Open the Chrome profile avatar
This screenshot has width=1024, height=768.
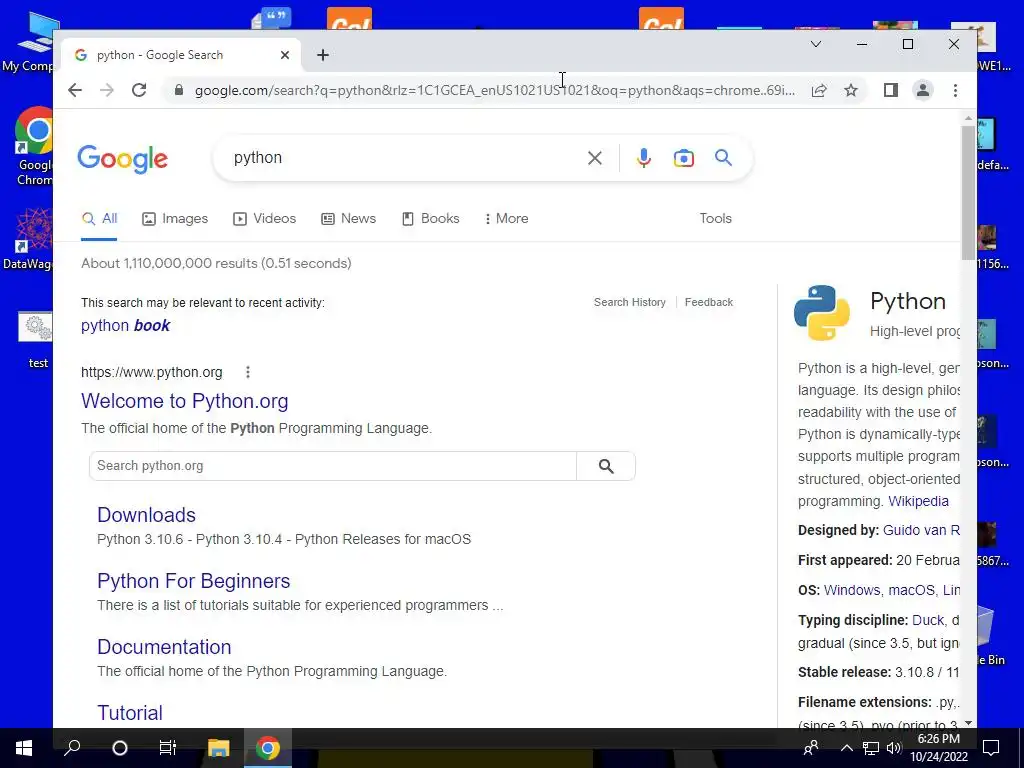(x=923, y=90)
